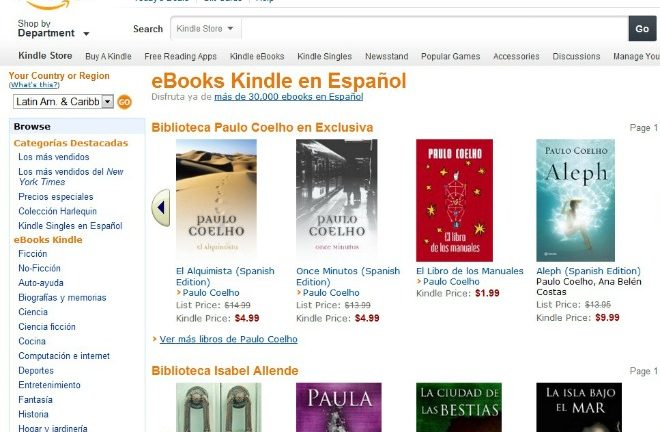
Task: Open the El Alquimista book cover
Action: 216,200
